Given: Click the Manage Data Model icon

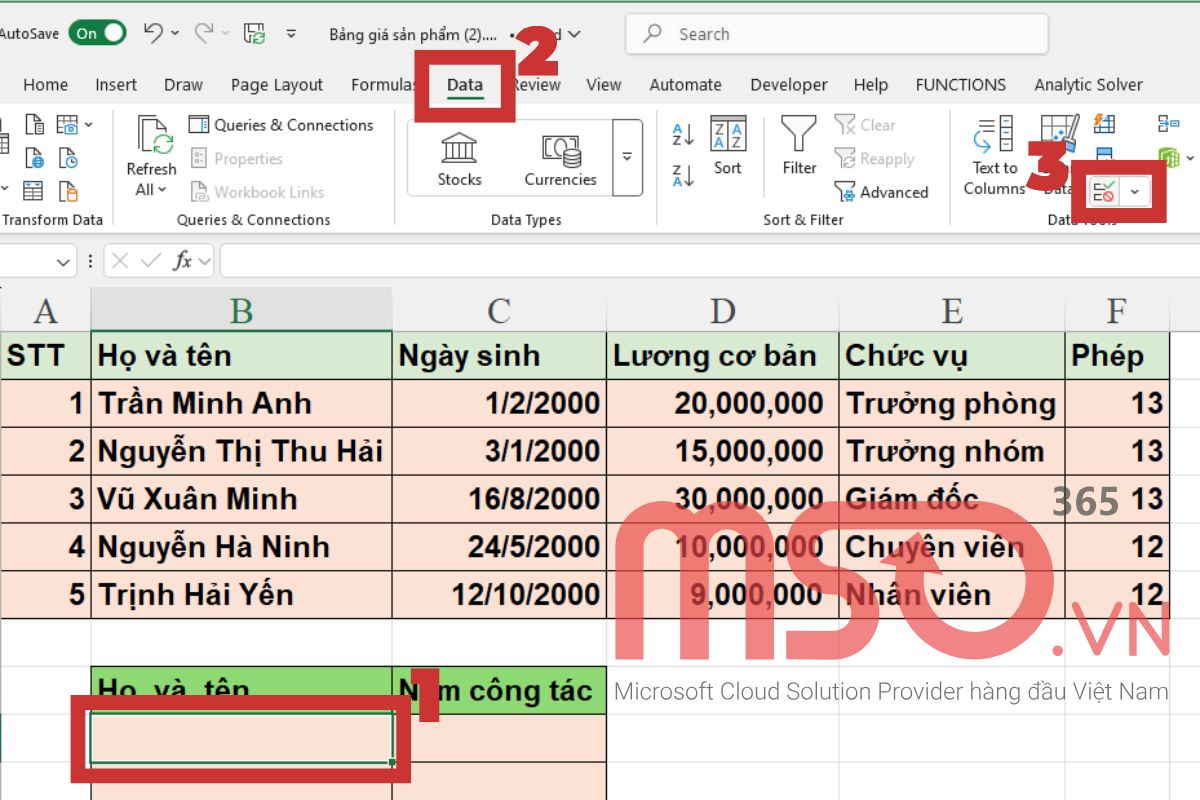Looking at the screenshot, I should point(1168,157).
